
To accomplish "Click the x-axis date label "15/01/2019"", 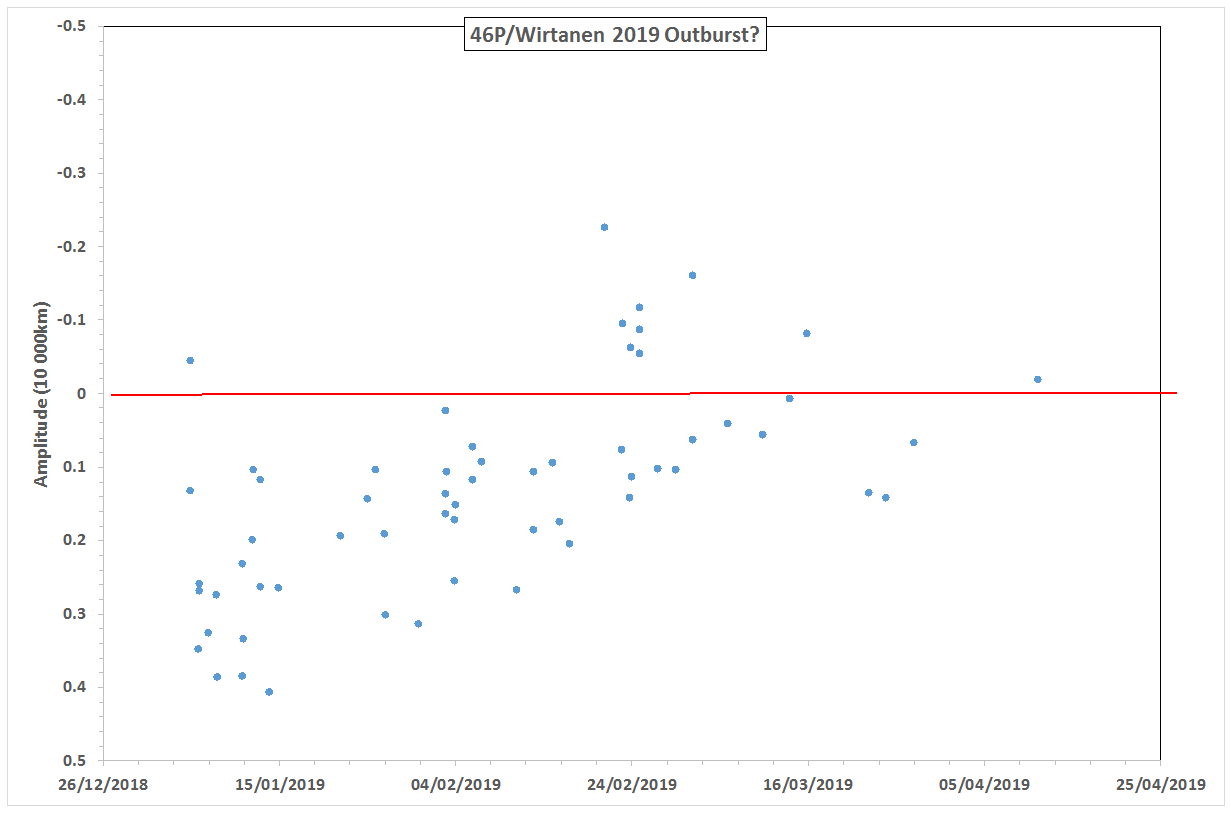I will [279, 785].
